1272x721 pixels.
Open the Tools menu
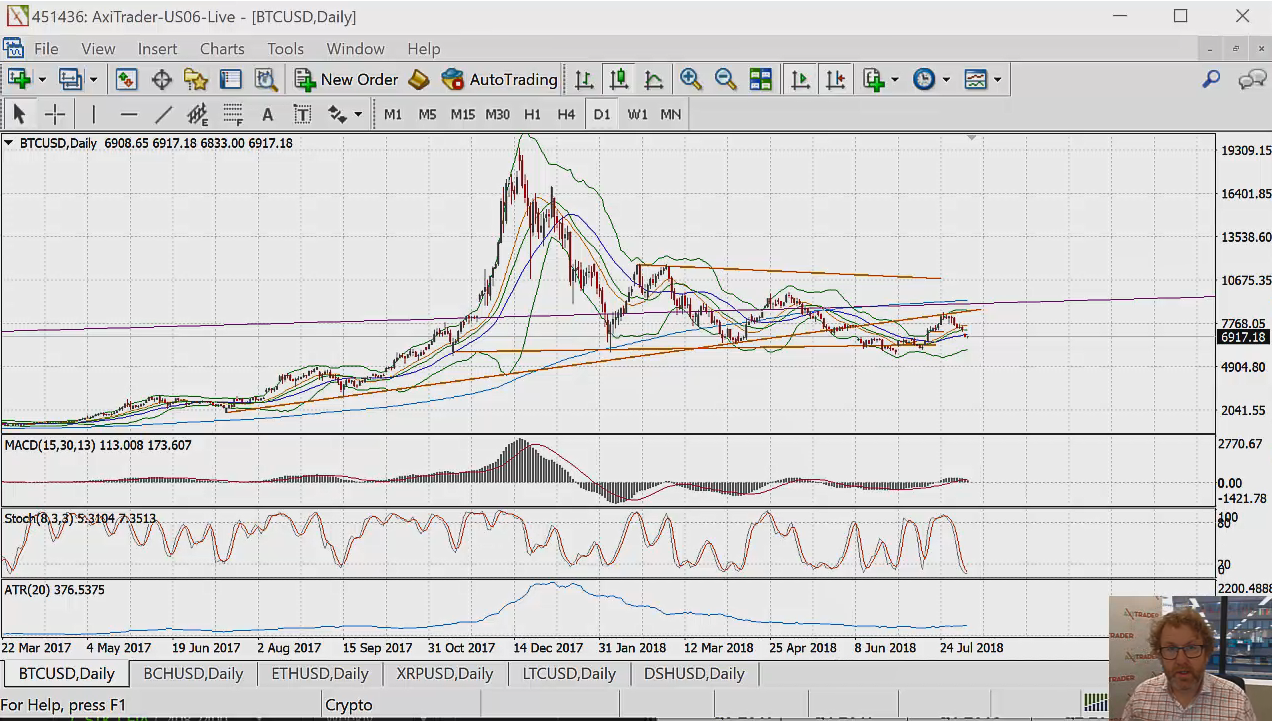[x=285, y=48]
